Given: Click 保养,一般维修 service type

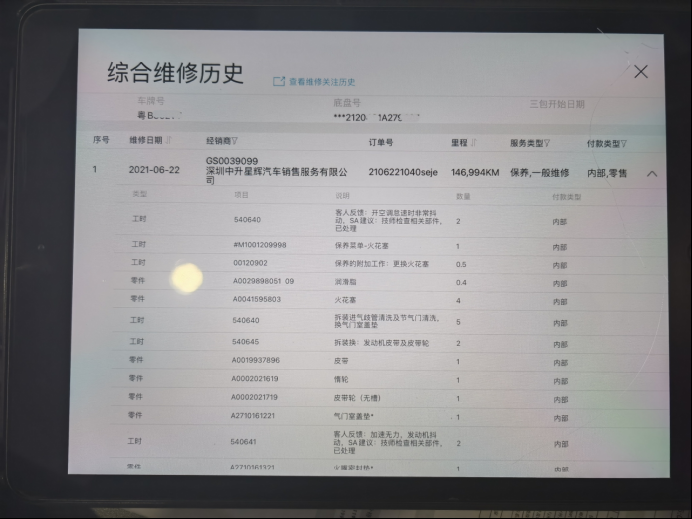Looking at the screenshot, I should coord(539,173).
